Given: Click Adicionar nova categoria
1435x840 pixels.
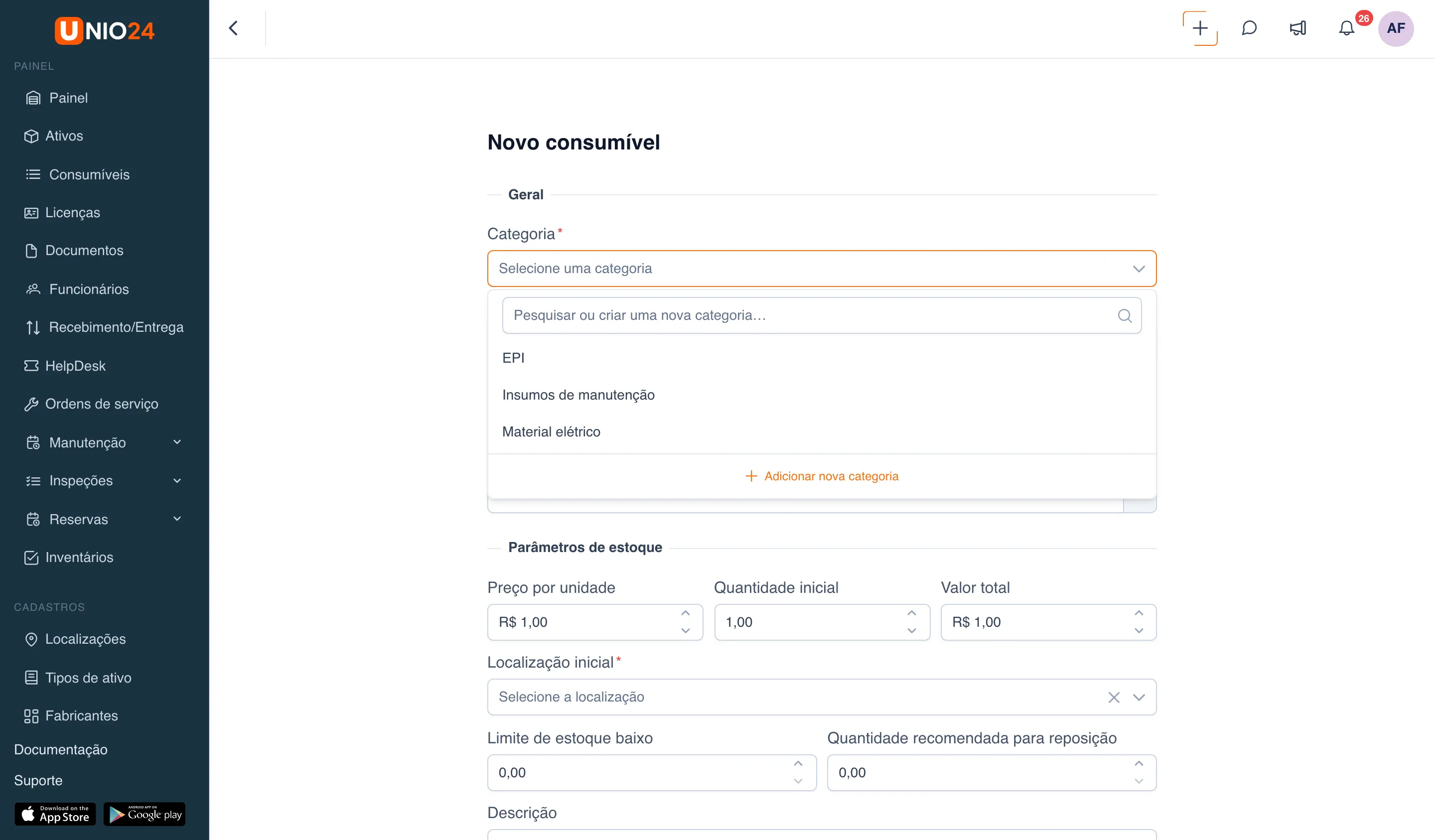Looking at the screenshot, I should [x=822, y=477].
